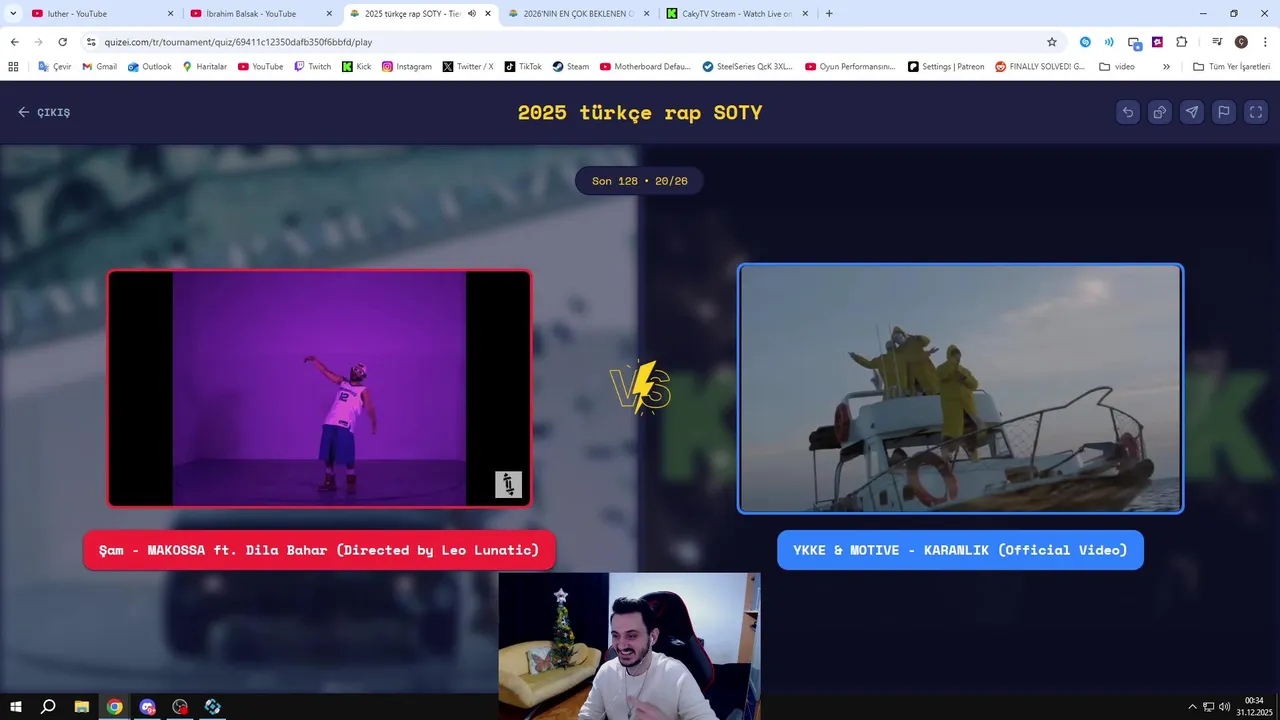The height and width of the screenshot is (720, 1280).
Task: Vote for YKKE & MOTIVE - KARANLIK
Action: click(x=960, y=550)
